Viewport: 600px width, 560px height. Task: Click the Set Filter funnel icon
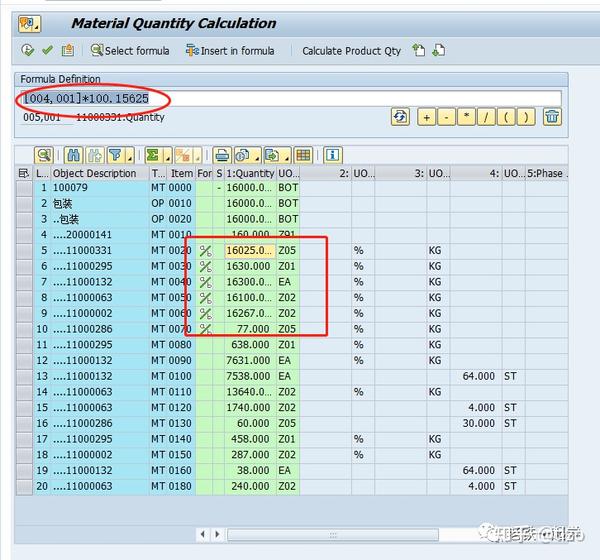[116, 155]
